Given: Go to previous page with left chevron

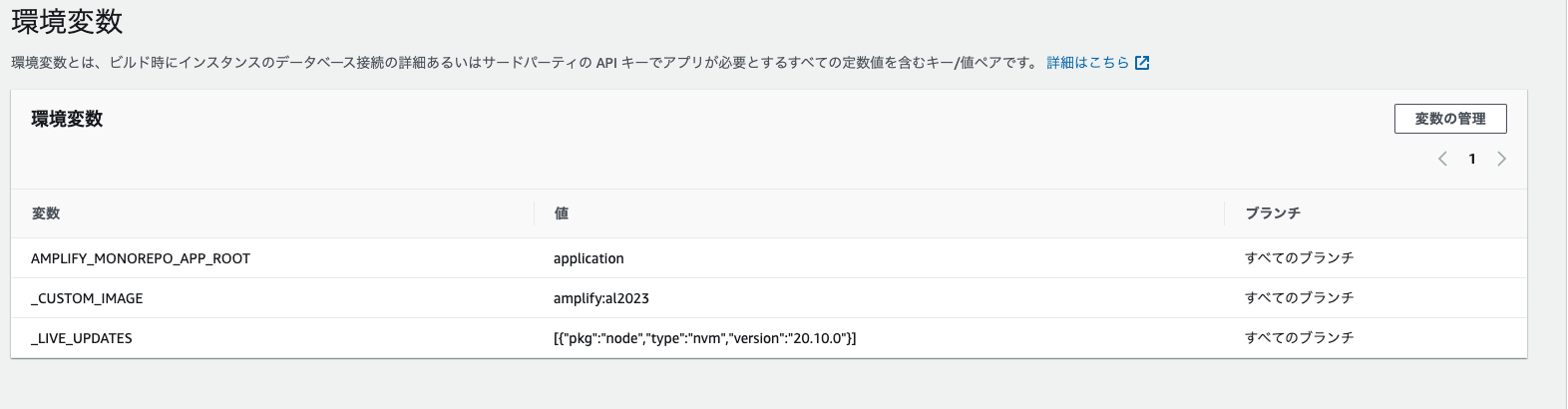Looking at the screenshot, I should 1442,159.
